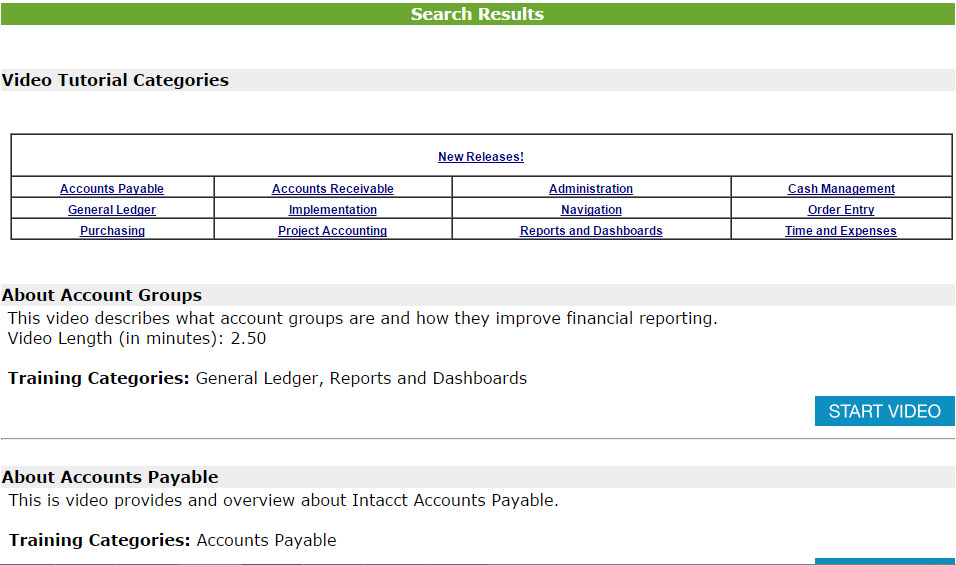
Task: Open Accounts Payable category link
Action: pyautogui.click(x=112, y=189)
